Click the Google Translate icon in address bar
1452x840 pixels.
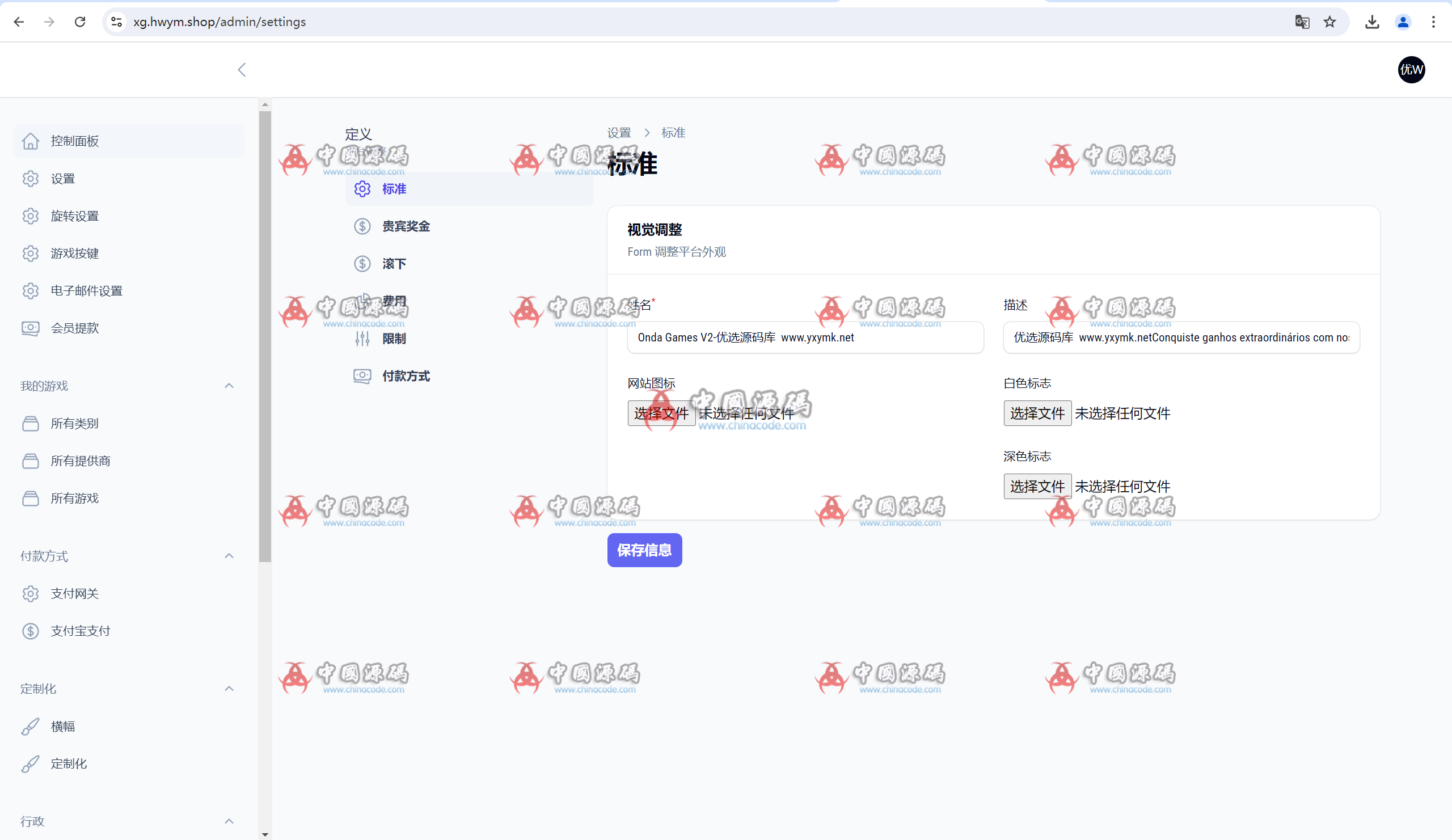(x=1302, y=22)
